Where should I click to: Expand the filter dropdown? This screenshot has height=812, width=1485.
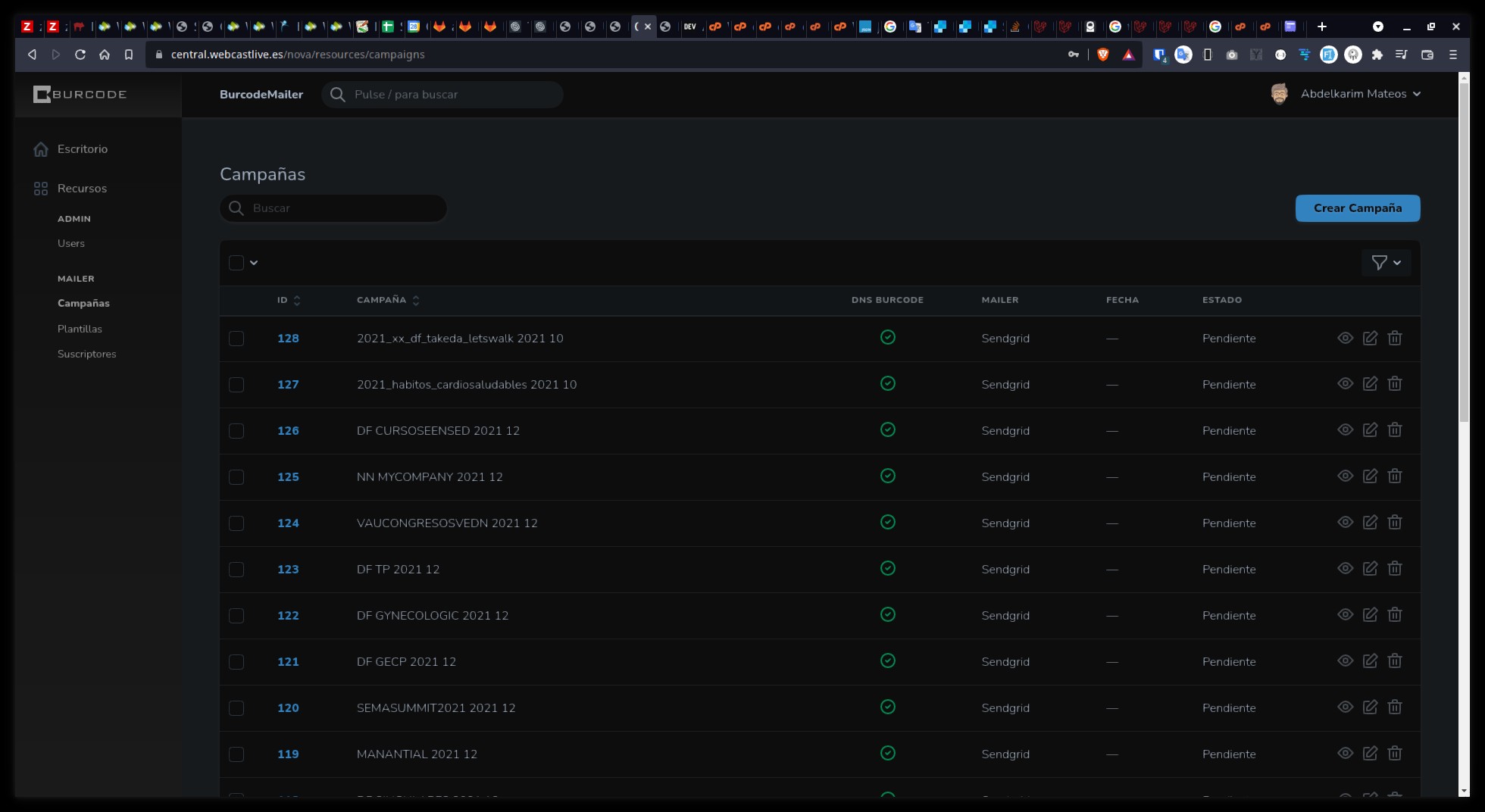pos(1386,263)
